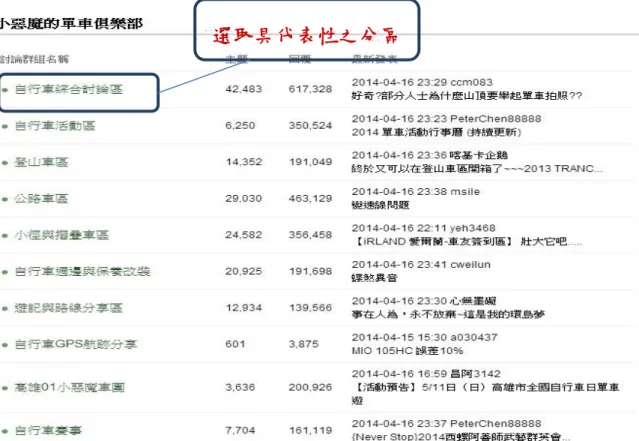Click timestamp 2014-04-16 23:37 PeterChen88888
639x441 pixels.
click(x=446, y=423)
